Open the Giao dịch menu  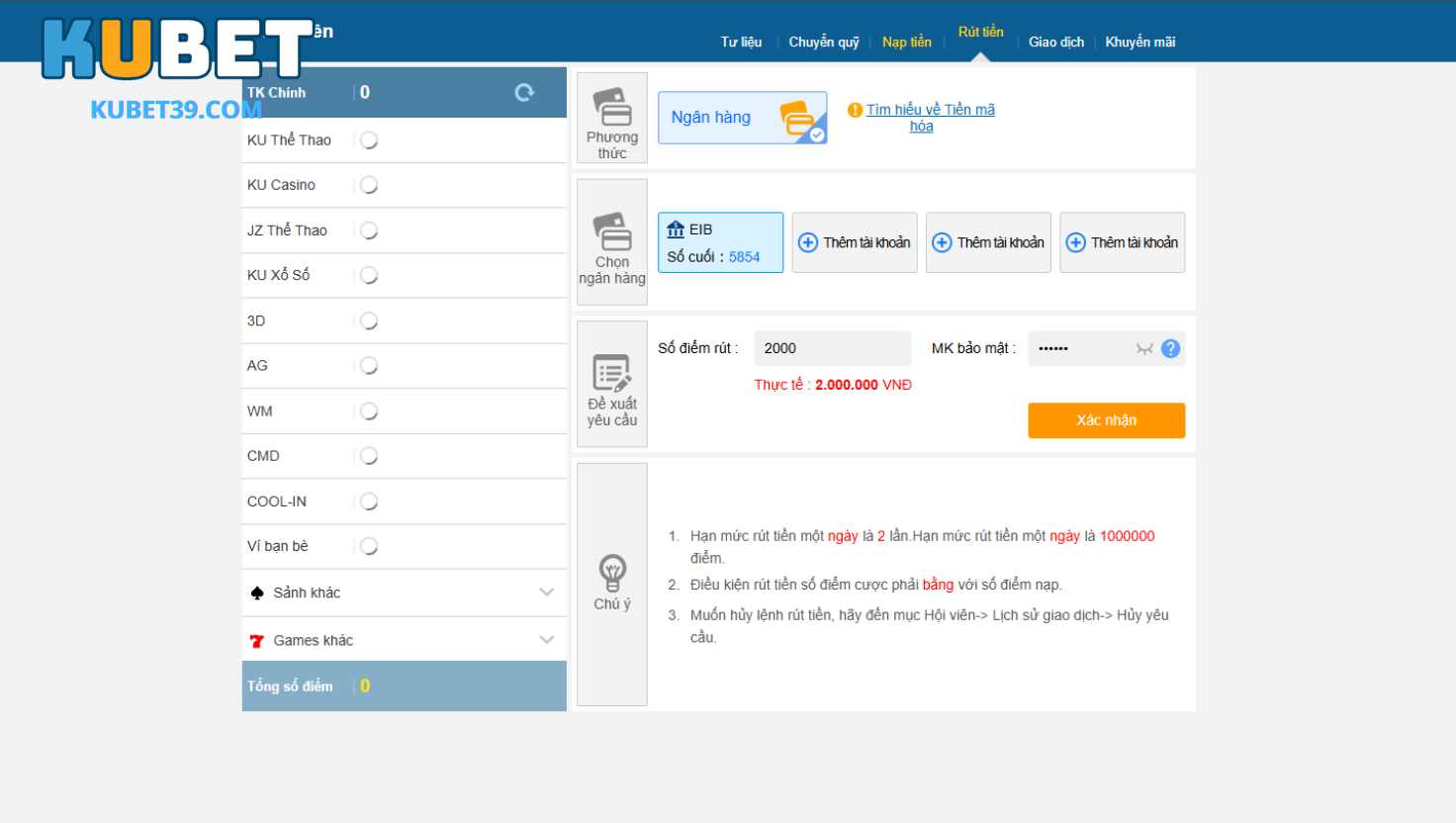[x=1056, y=42]
